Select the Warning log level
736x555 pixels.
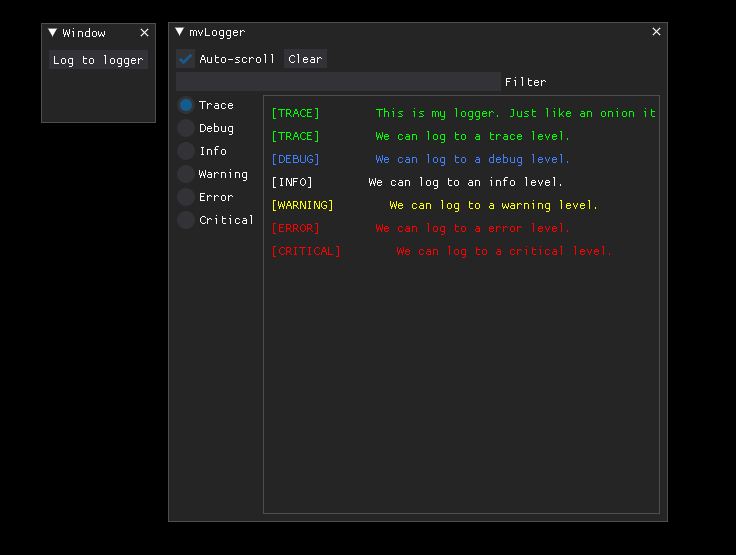coord(186,174)
